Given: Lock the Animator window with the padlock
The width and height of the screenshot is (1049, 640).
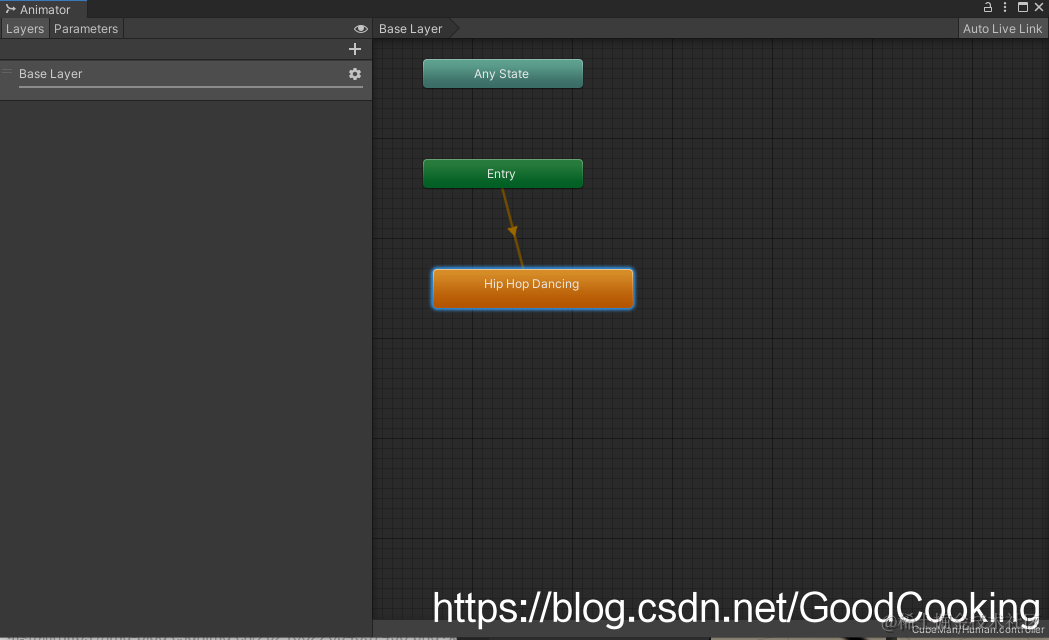Looking at the screenshot, I should pos(987,7).
